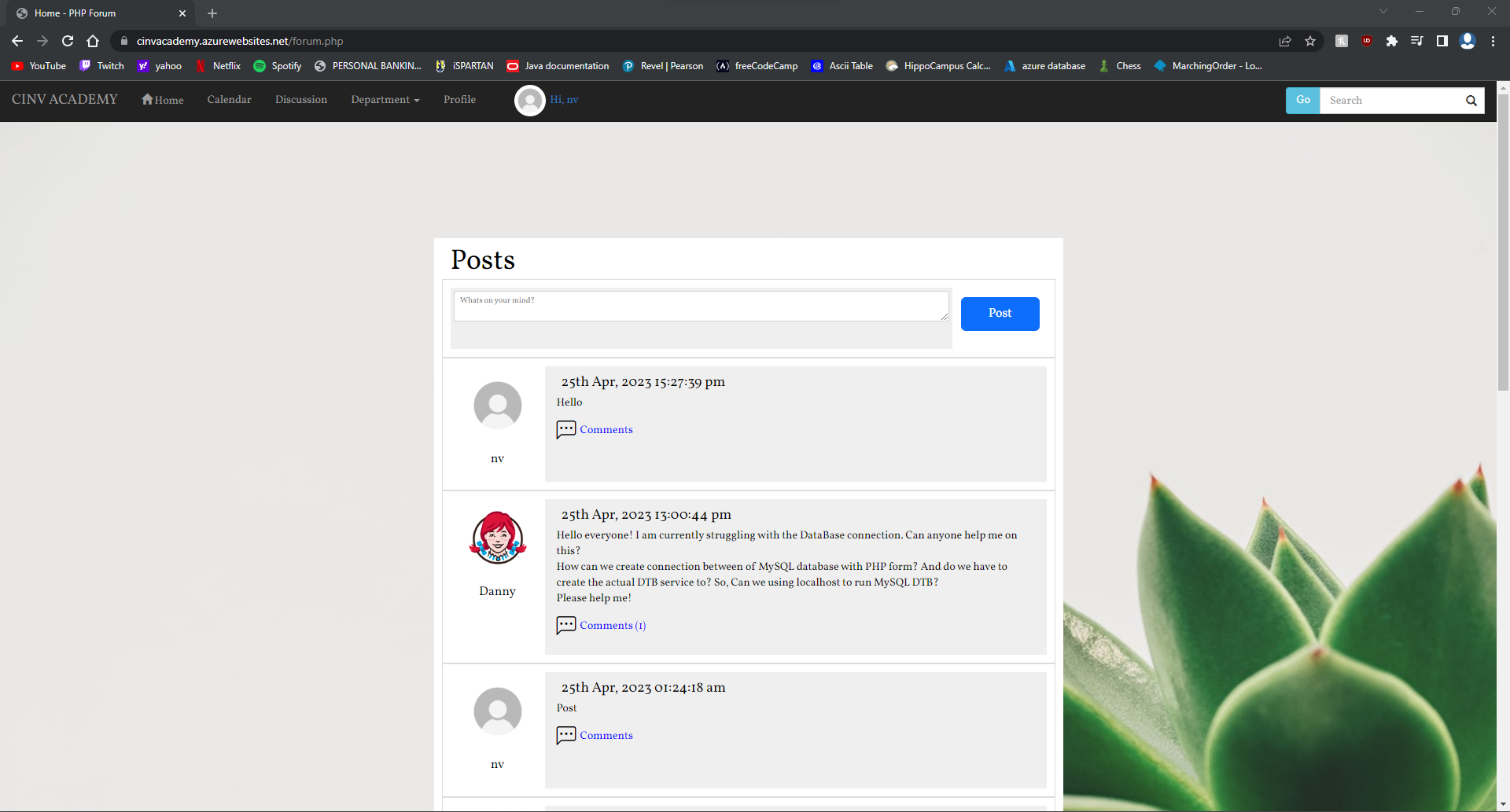
Task: Open the Extensions puzzle icon
Action: (1392, 41)
